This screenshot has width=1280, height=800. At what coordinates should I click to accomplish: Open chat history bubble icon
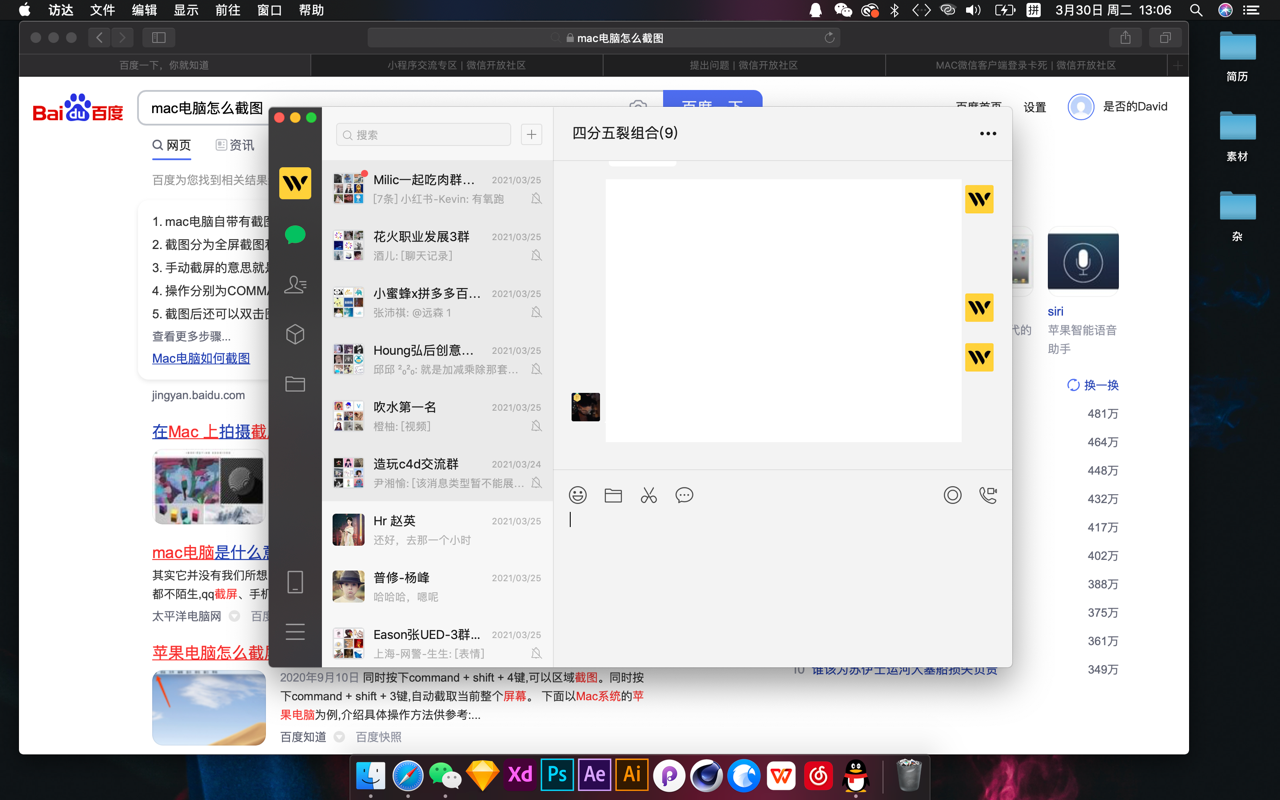pos(684,495)
